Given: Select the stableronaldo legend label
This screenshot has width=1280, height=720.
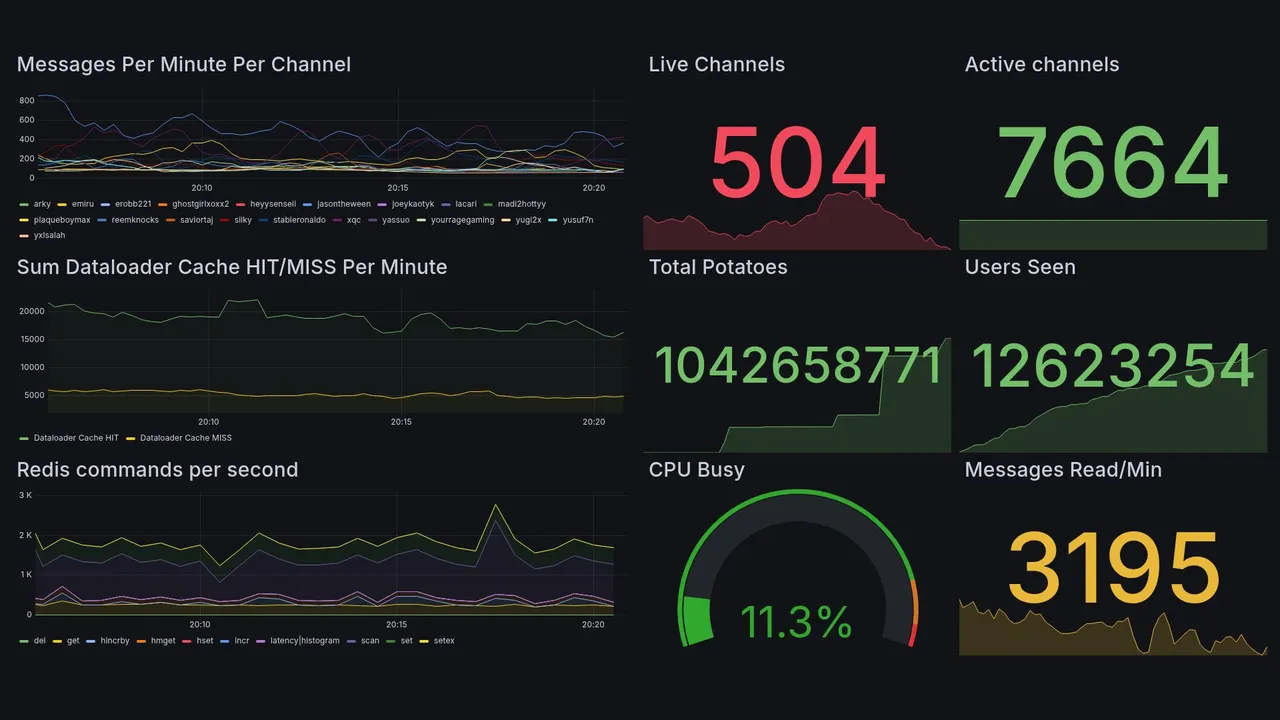Looking at the screenshot, I should click(x=299, y=220).
